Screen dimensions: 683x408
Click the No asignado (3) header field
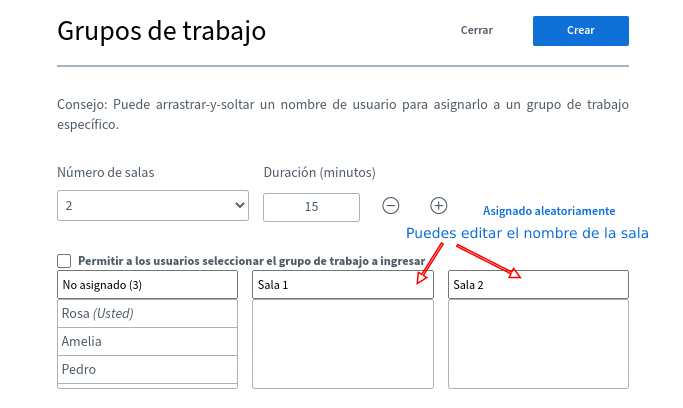[147, 285]
